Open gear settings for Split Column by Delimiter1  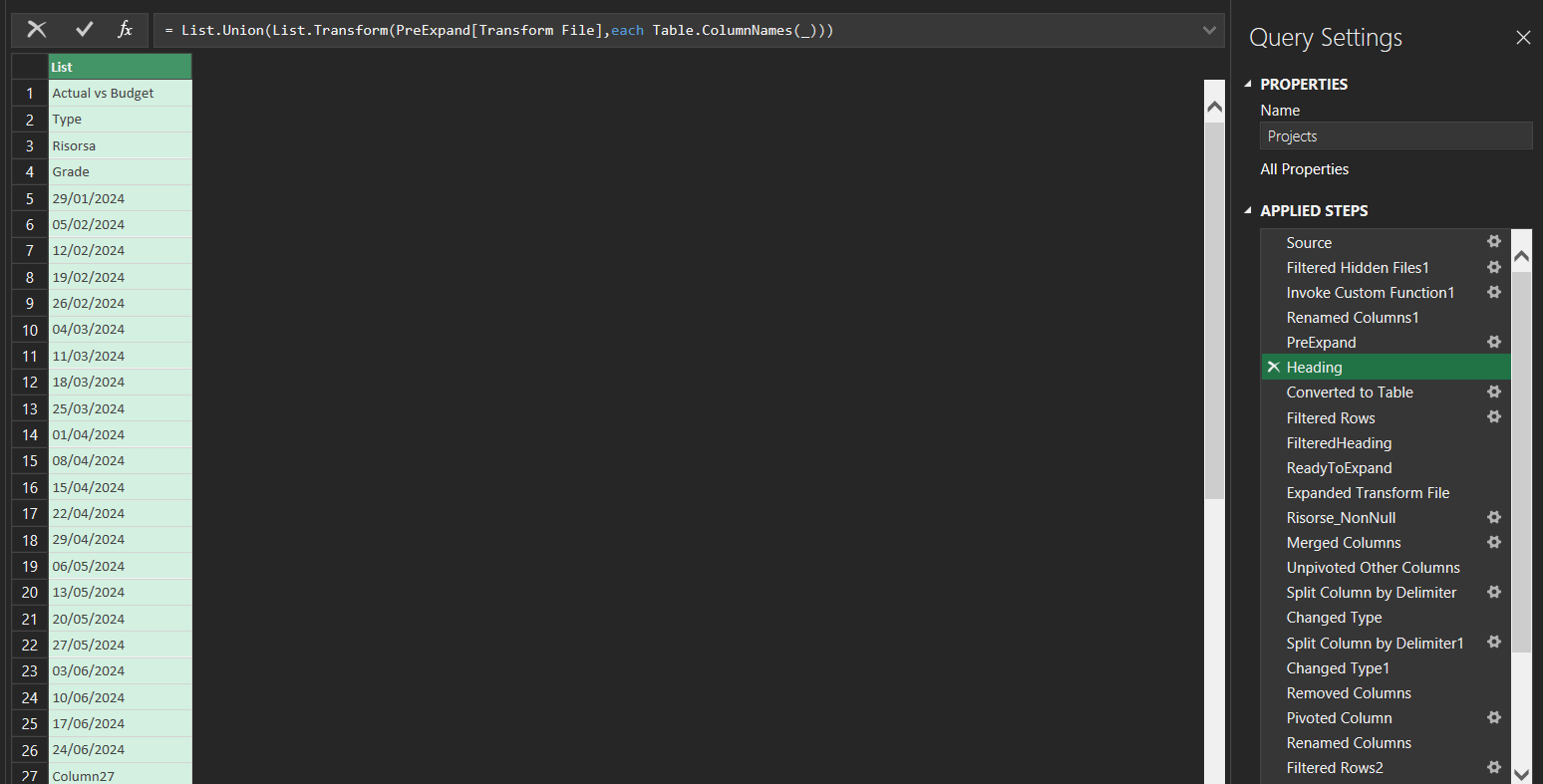[1494, 643]
